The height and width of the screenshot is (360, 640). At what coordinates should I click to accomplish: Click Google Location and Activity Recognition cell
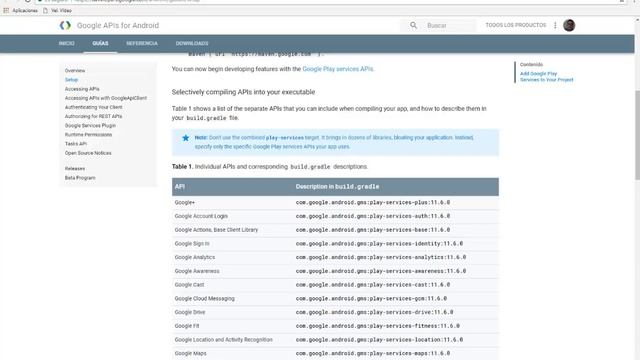[223, 340]
